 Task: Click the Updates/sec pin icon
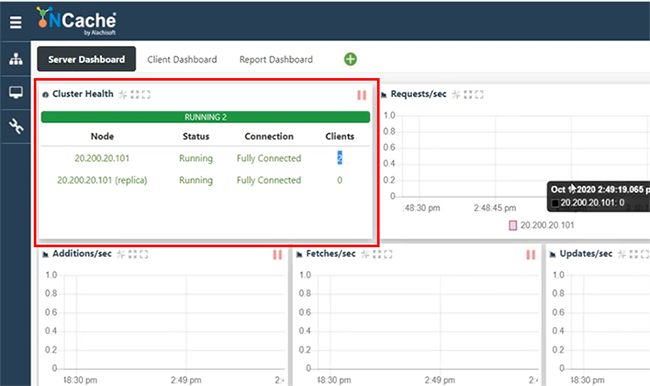click(x=622, y=254)
